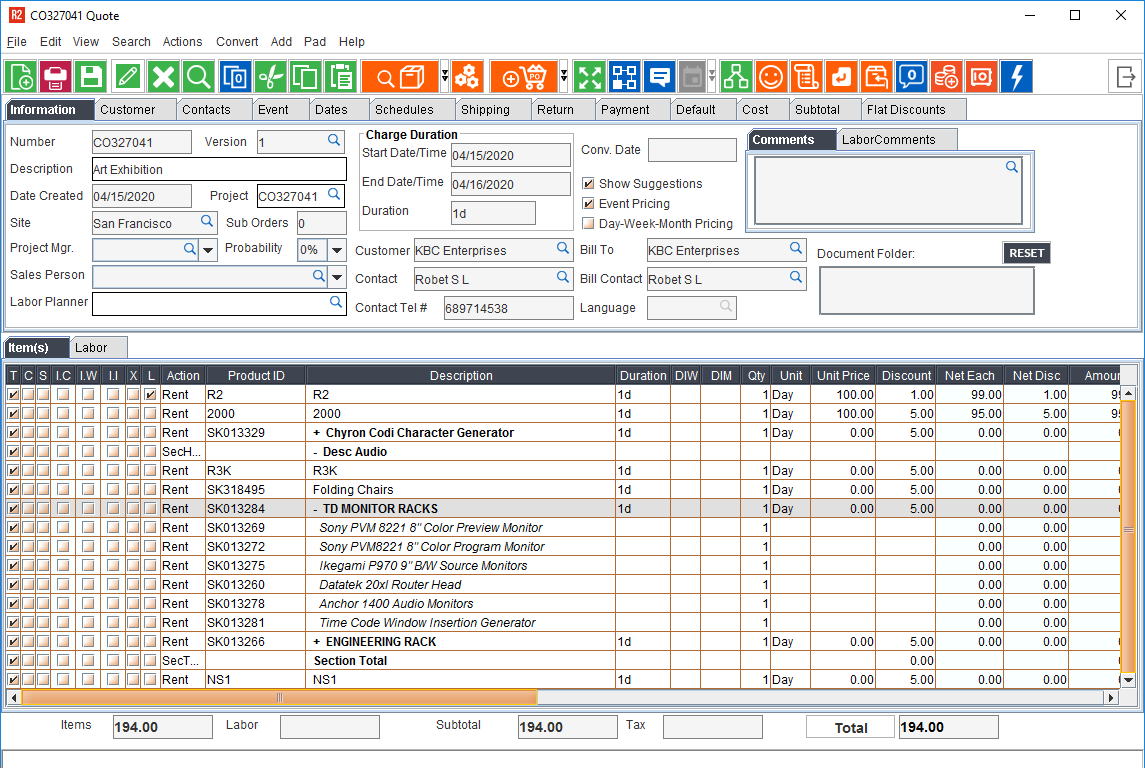Click the blue lightning bolt icon
The width and height of the screenshot is (1145, 768).
(x=1016, y=77)
